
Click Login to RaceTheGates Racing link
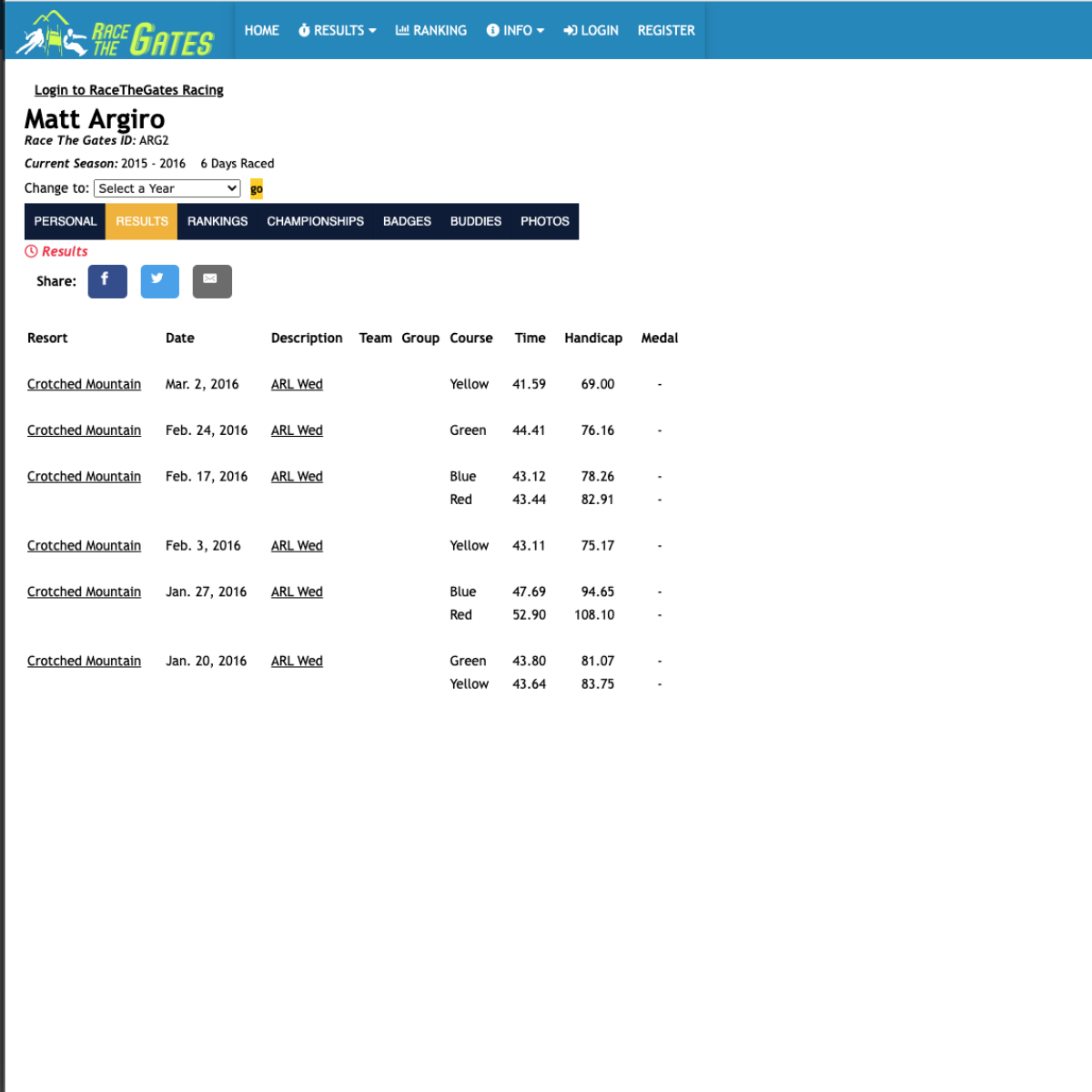click(128, 90)
